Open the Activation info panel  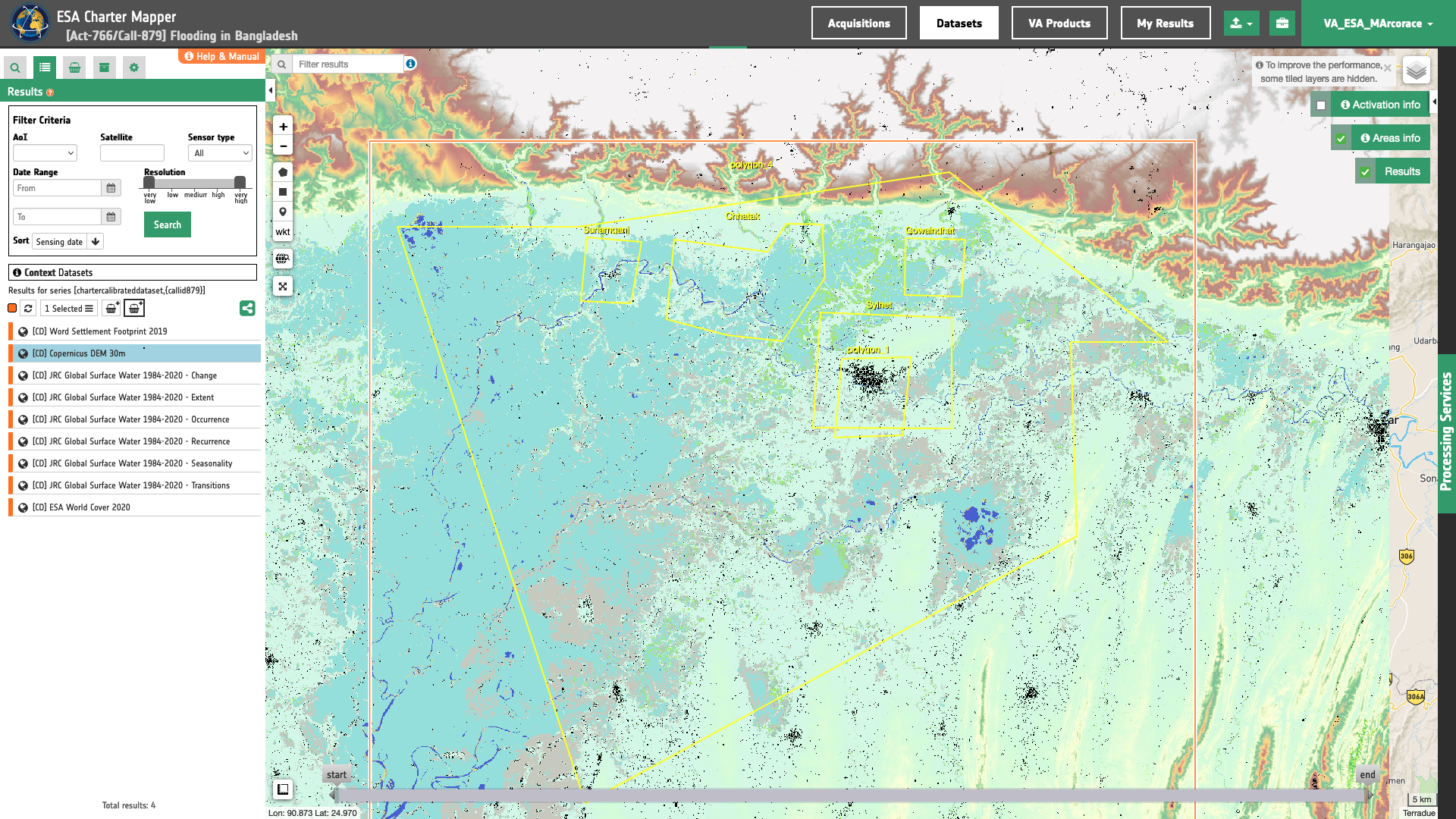coord(1380,105)
